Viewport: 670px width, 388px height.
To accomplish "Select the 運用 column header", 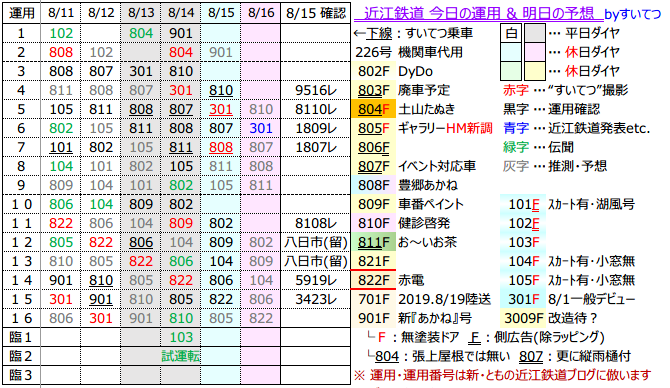I will pyautogui.click(x=22, y=13).
